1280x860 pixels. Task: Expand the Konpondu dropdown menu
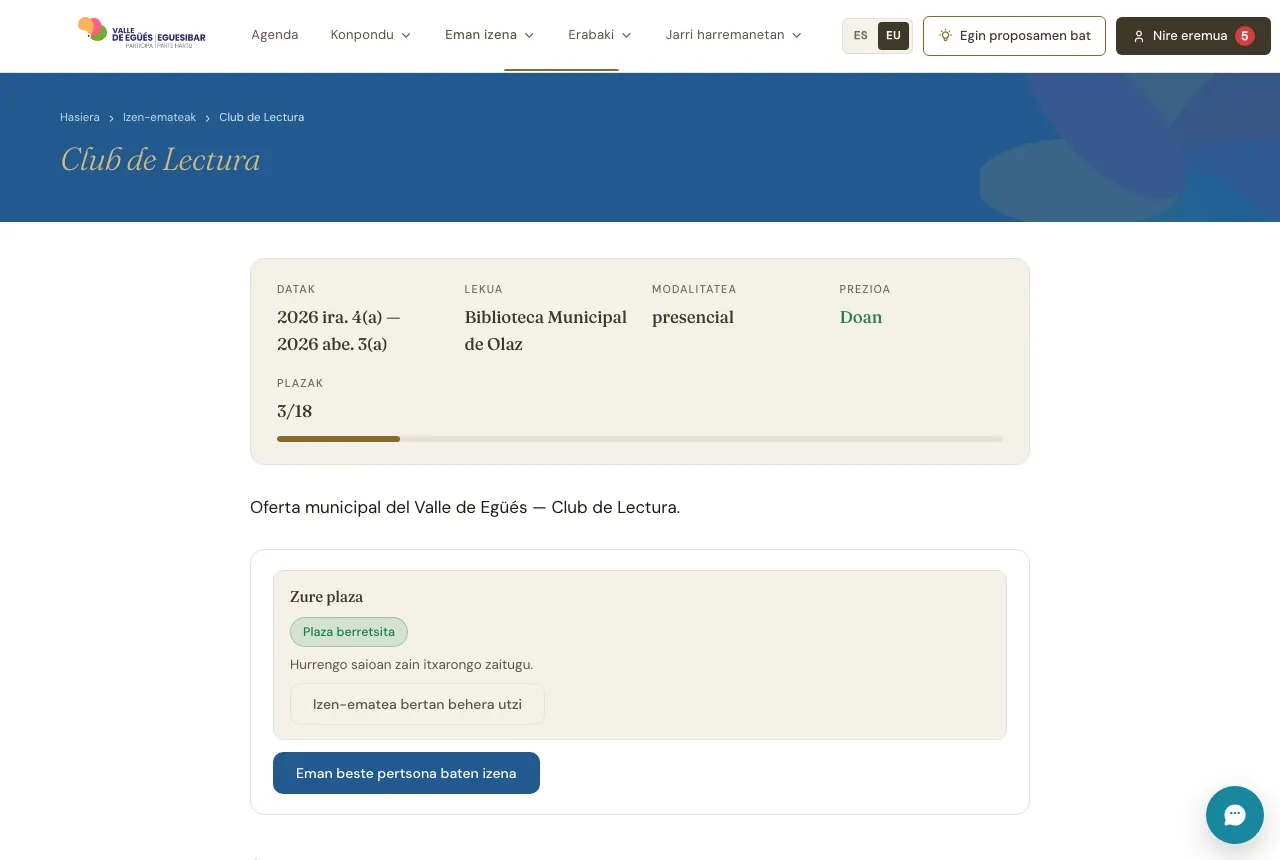(371, 35)
